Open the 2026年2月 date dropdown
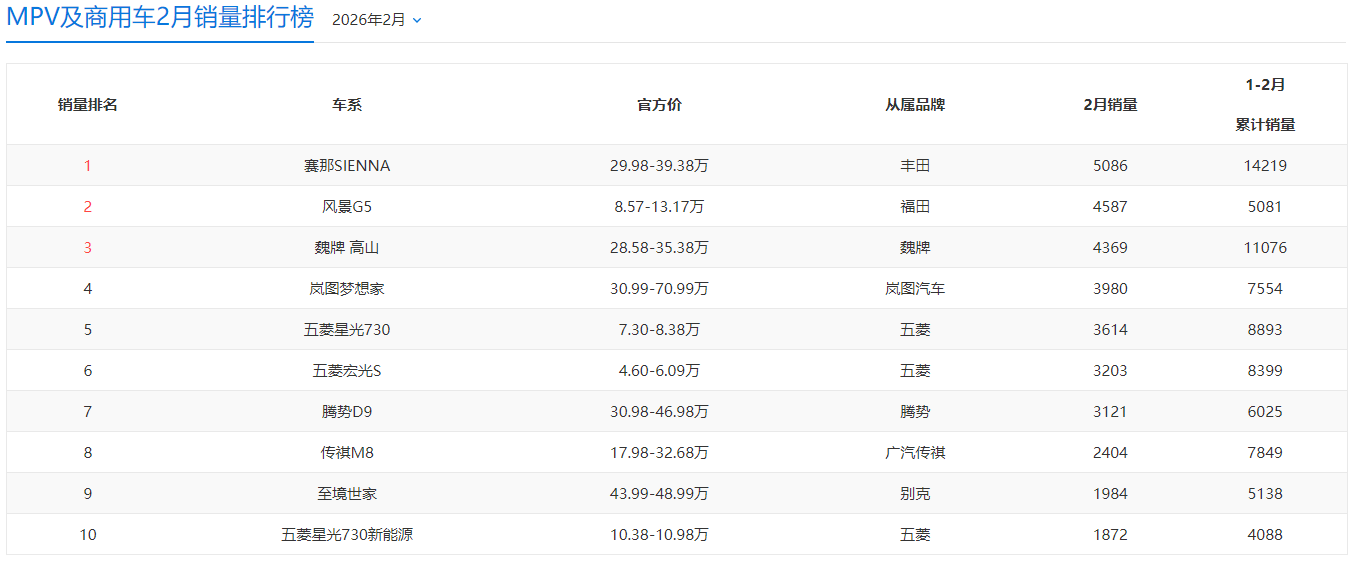Viewport: 1355px width, 561px height. (x=376, y=20)
